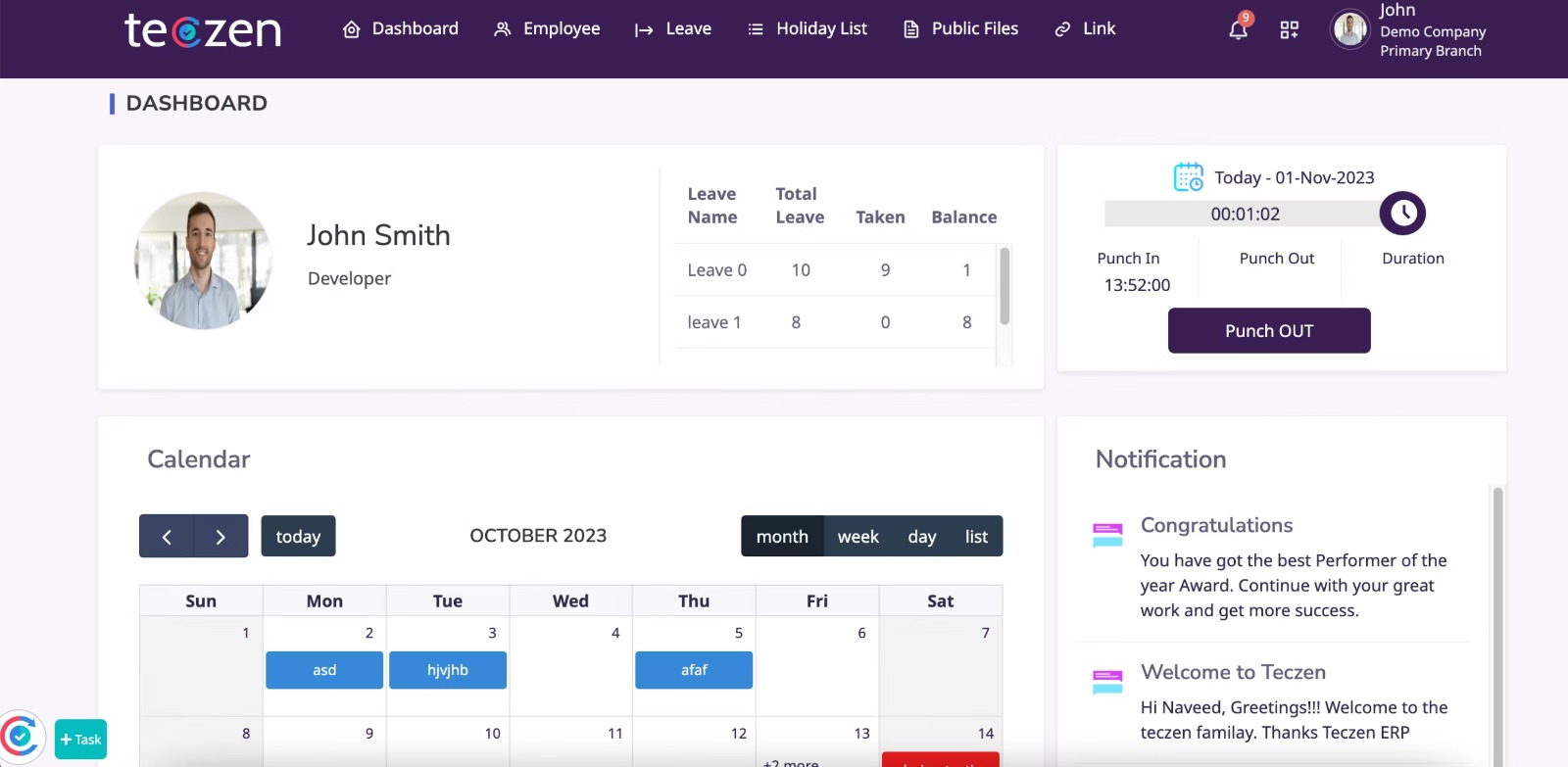Switch calendar to month view
The height and width of the screenshot is (767, 1568).
(782, 536)
